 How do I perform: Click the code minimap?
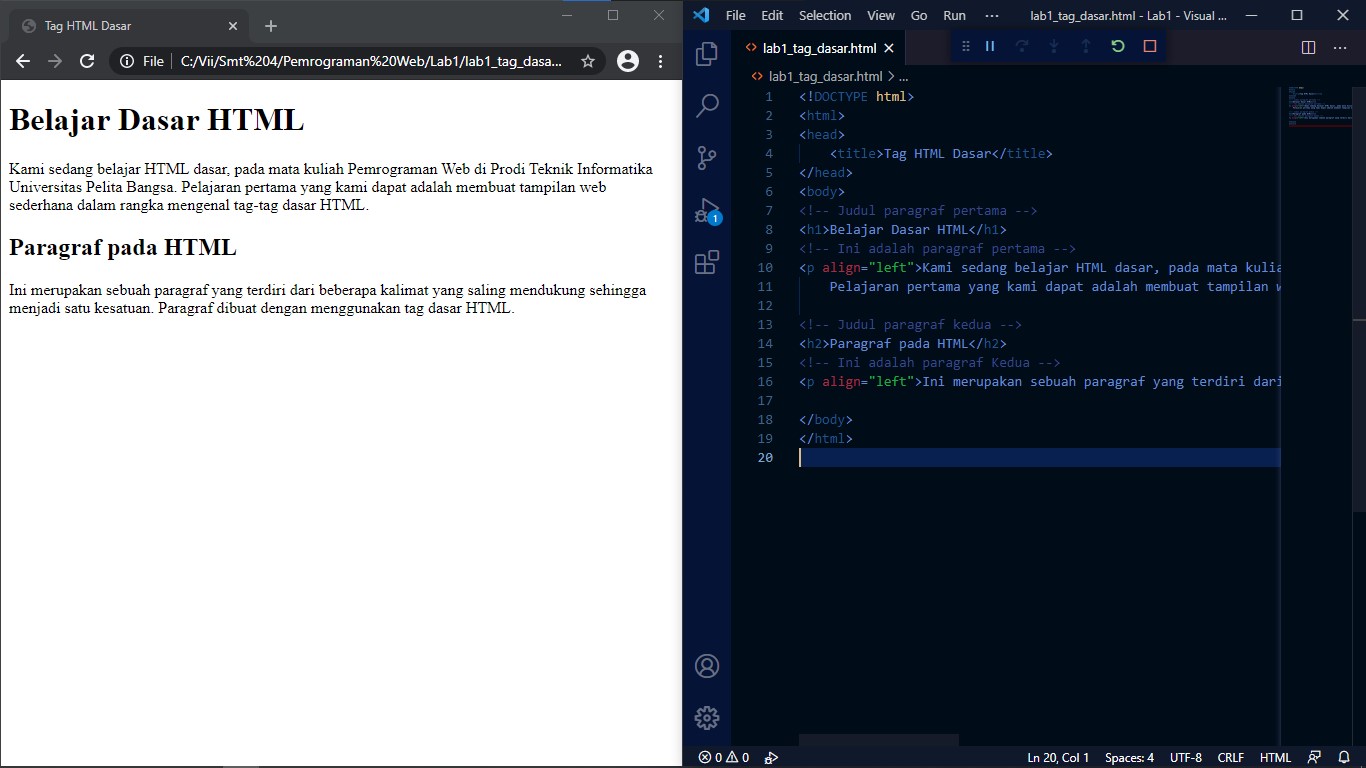click(1319, 107)
